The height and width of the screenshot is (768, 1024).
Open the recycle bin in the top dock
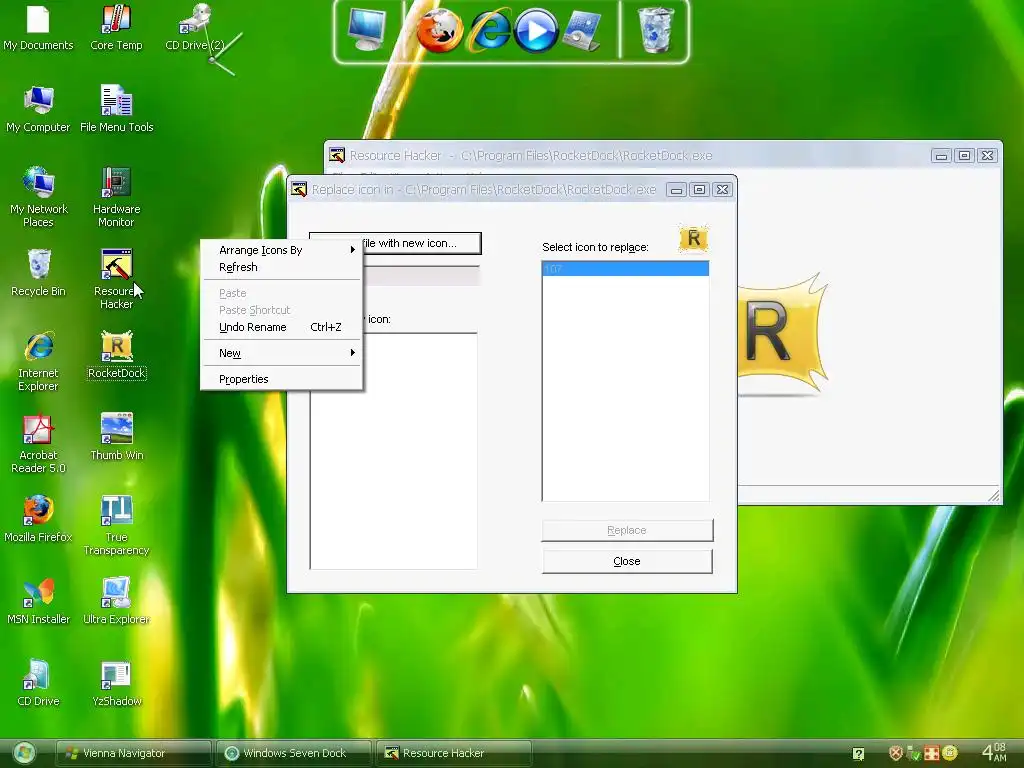tap(655, 30)
